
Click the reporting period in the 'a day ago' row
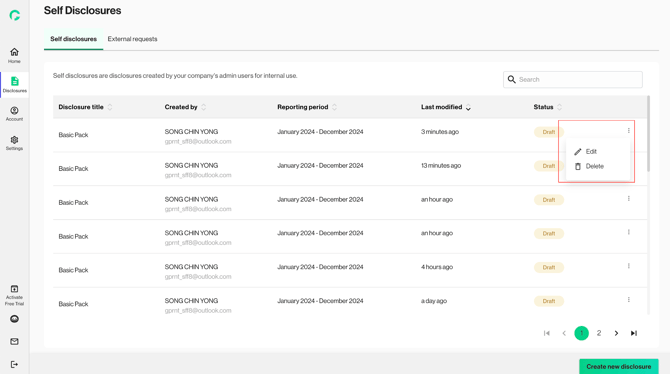point(320,300)
